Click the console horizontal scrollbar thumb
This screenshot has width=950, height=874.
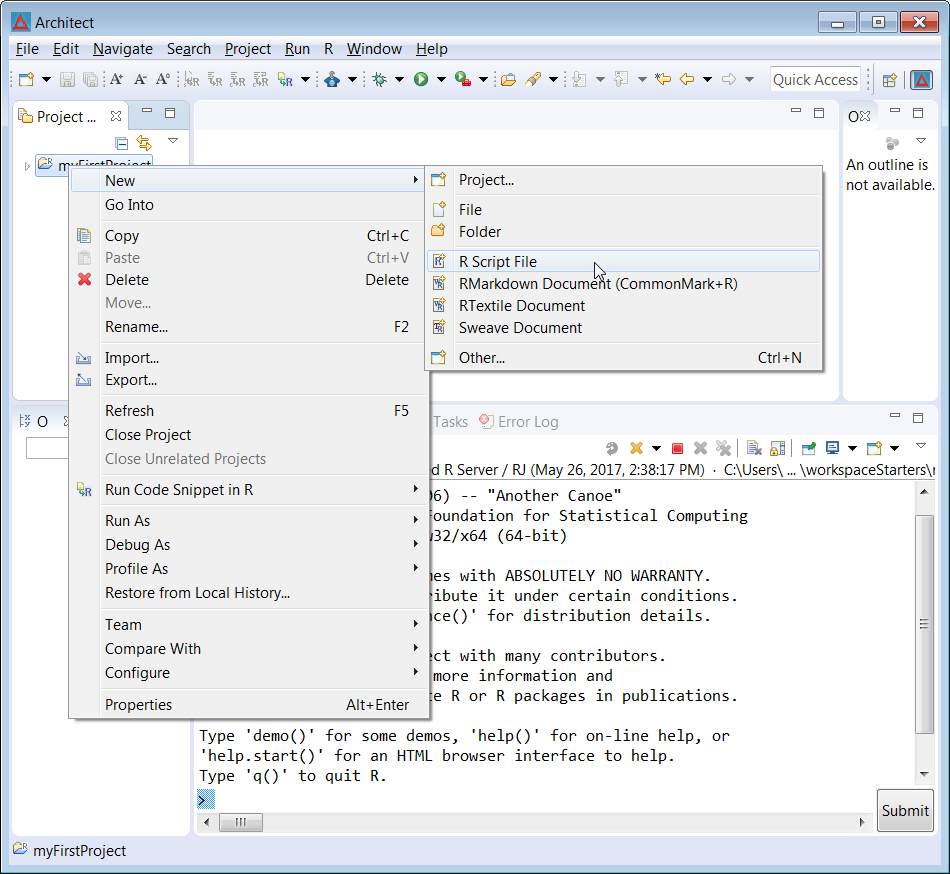pyautogui.click(x=241, y=822)
